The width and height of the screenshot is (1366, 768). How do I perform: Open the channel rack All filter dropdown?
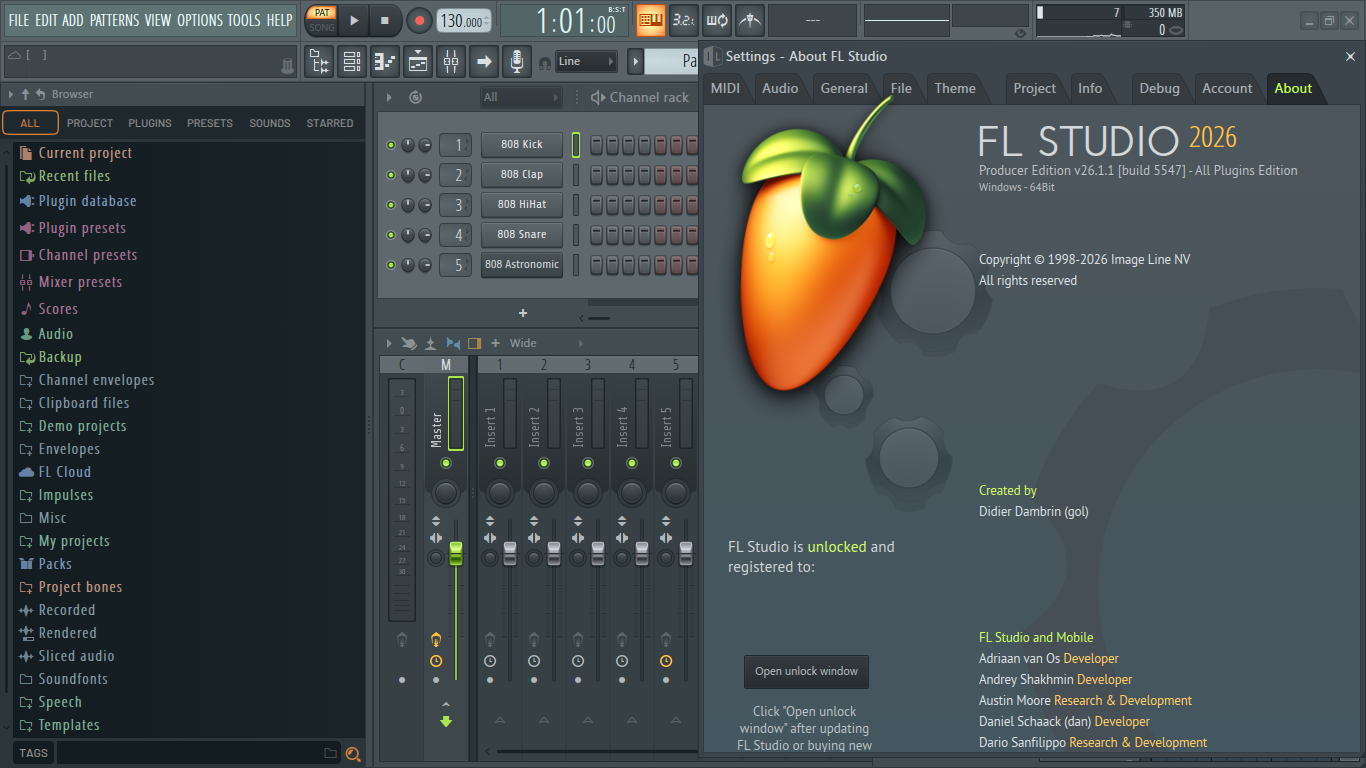click(520, 97)
